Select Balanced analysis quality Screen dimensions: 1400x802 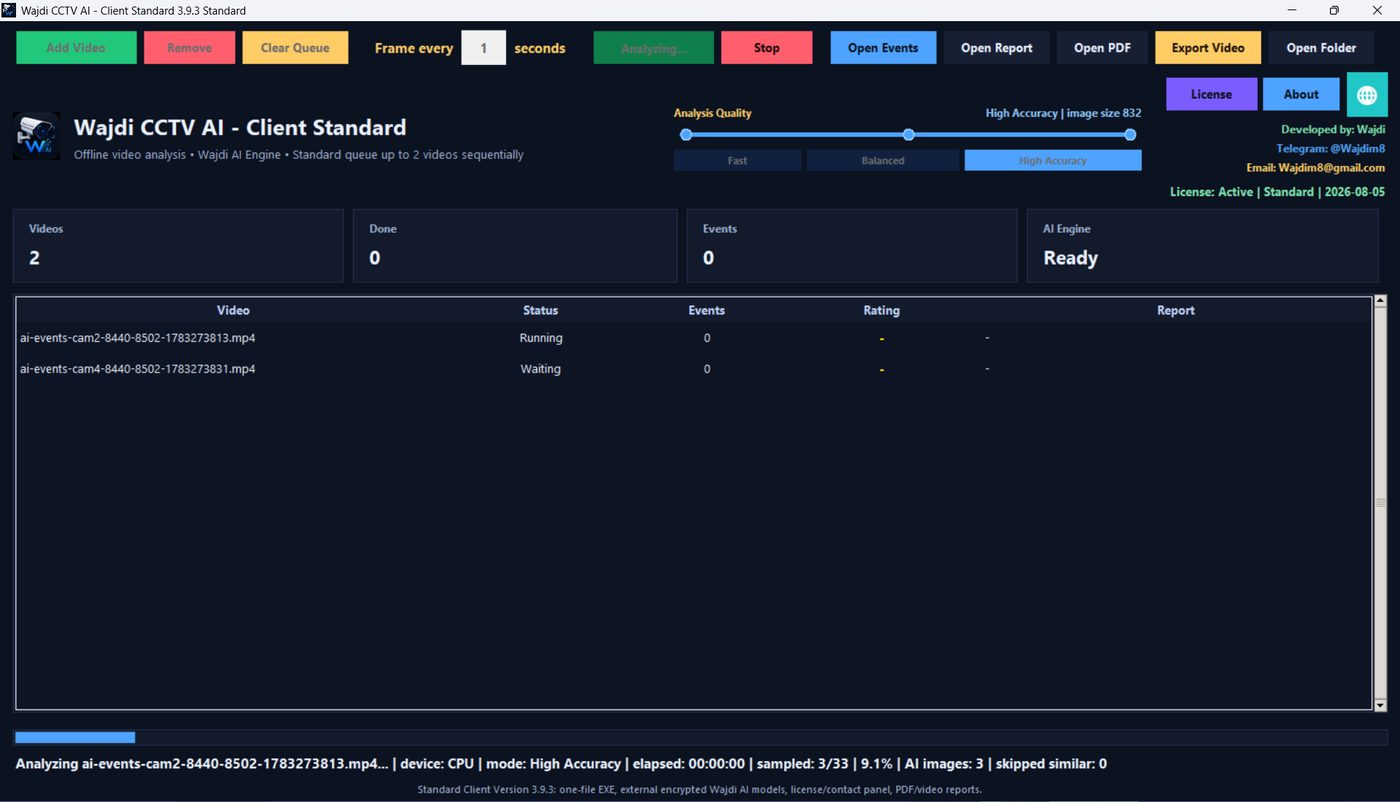tap(883, 160)
